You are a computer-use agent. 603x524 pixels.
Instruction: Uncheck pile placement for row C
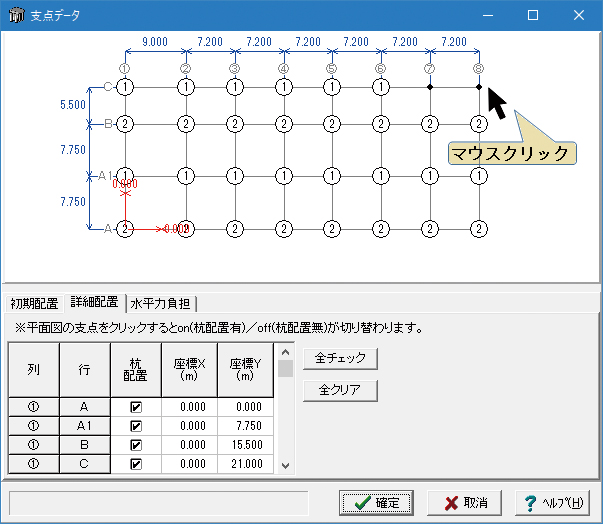(x=136, y=464)
